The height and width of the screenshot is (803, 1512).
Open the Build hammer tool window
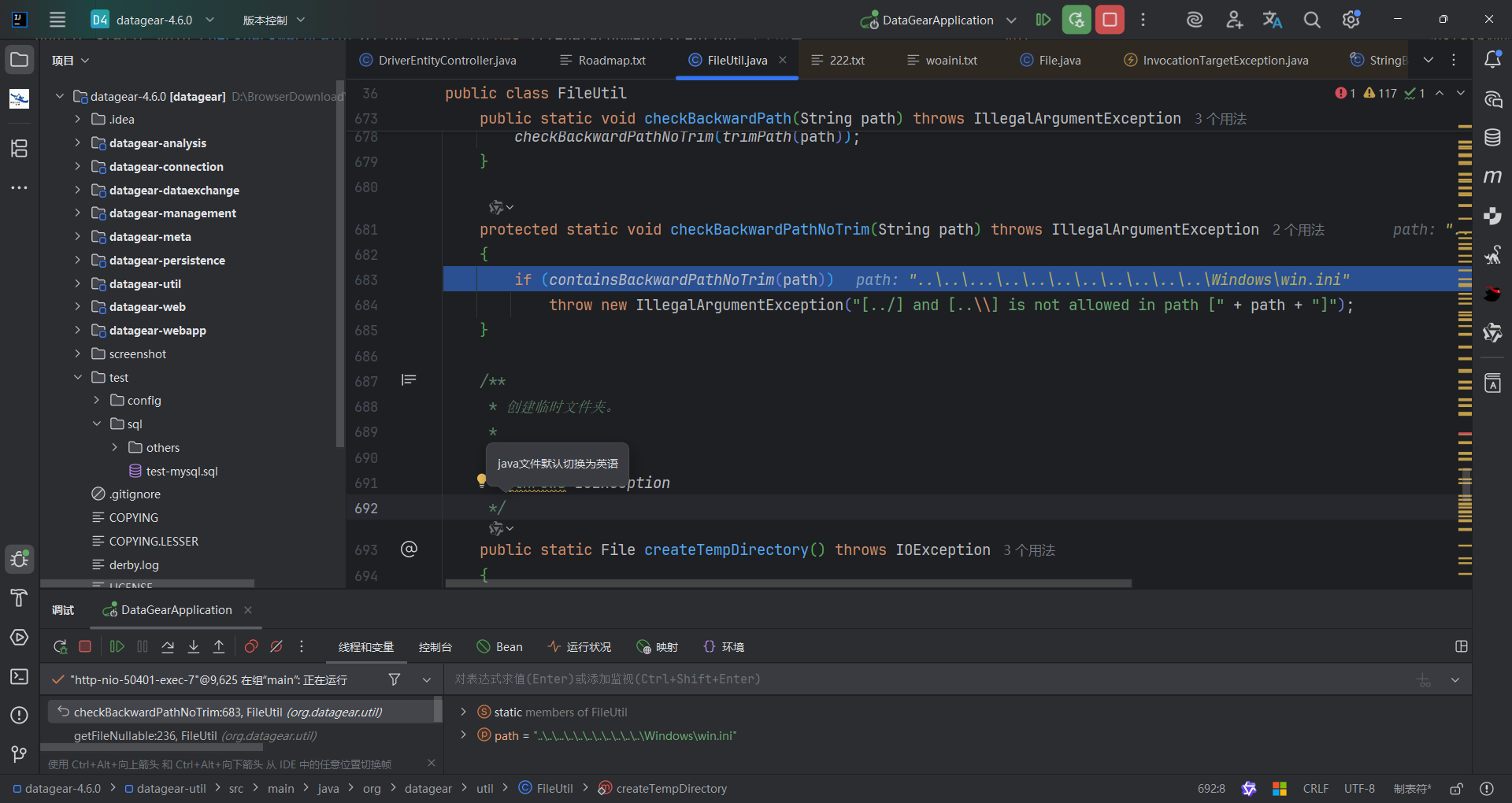tap(20, 598)
